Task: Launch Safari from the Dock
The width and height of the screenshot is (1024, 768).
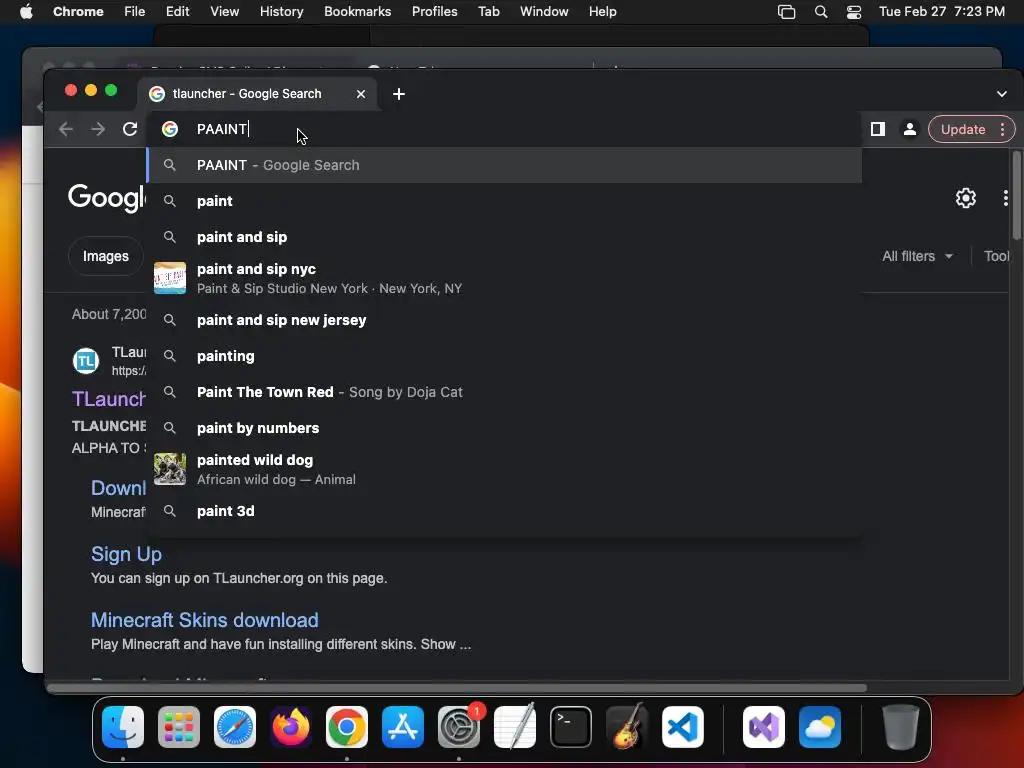Action: tap(234, 727)
